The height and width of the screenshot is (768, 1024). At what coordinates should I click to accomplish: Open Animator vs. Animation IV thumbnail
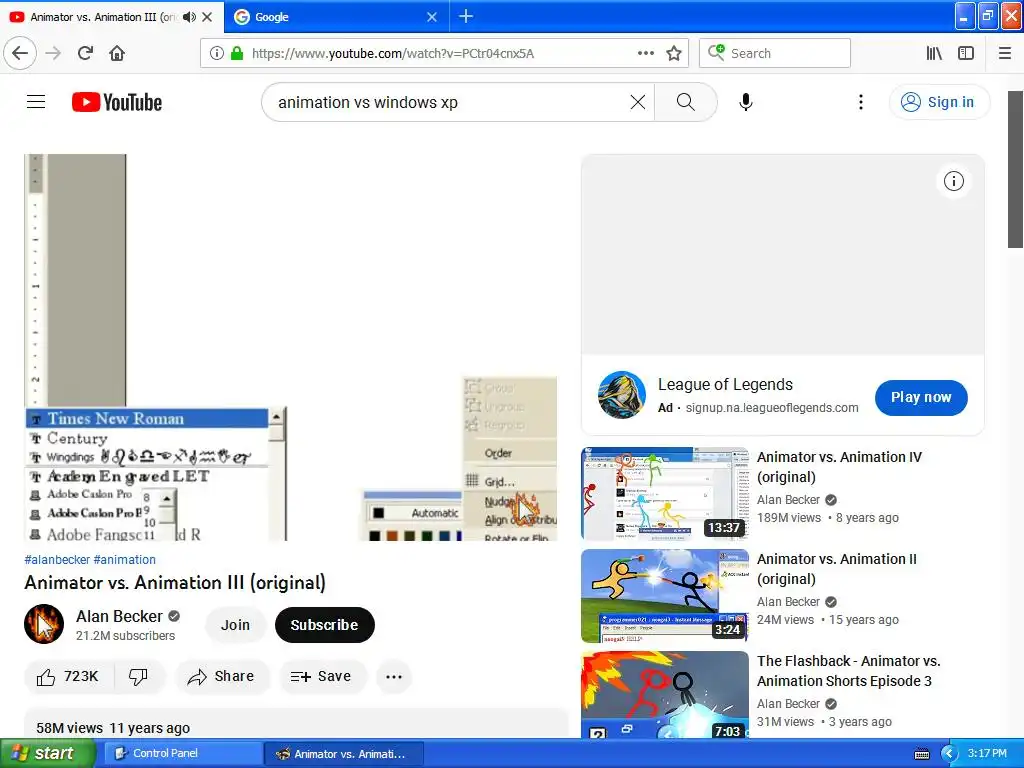point(665,494)
